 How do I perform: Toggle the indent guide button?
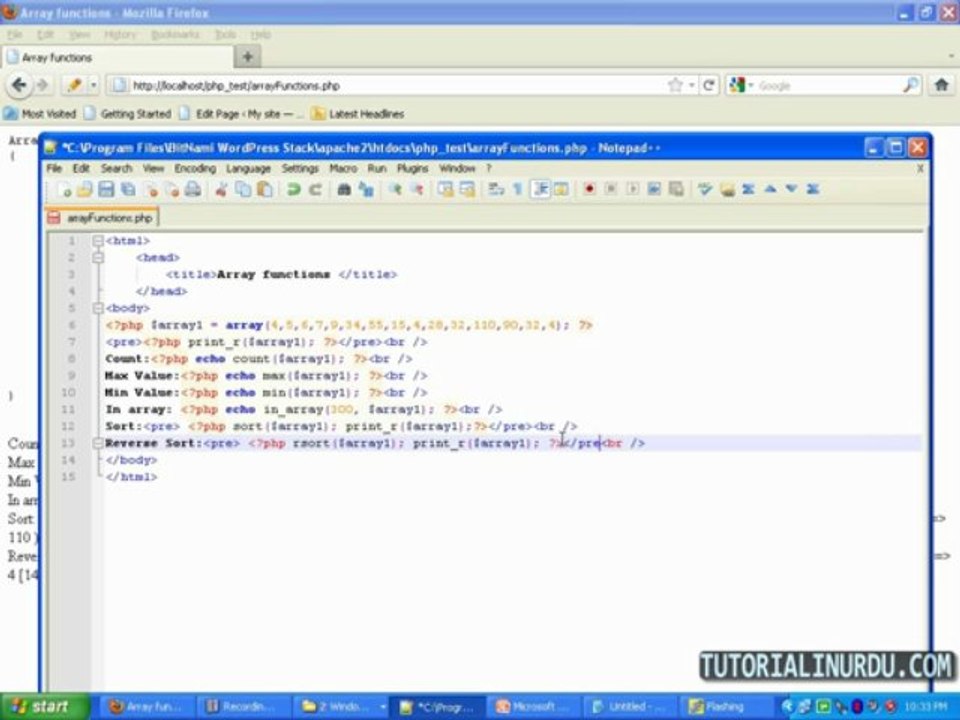[x=540, y=189]
